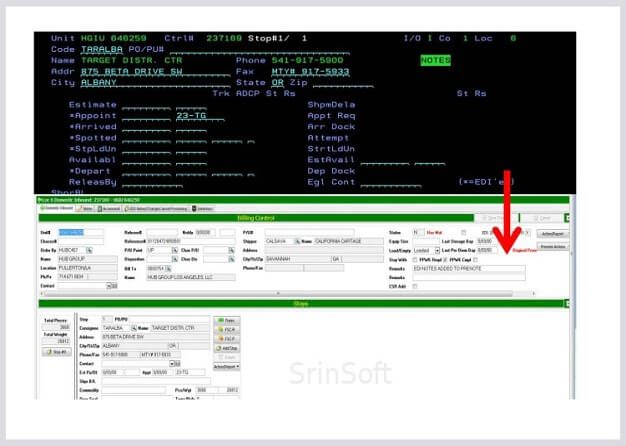Open the Prenote Actions dropdown button

coord(553,246)
